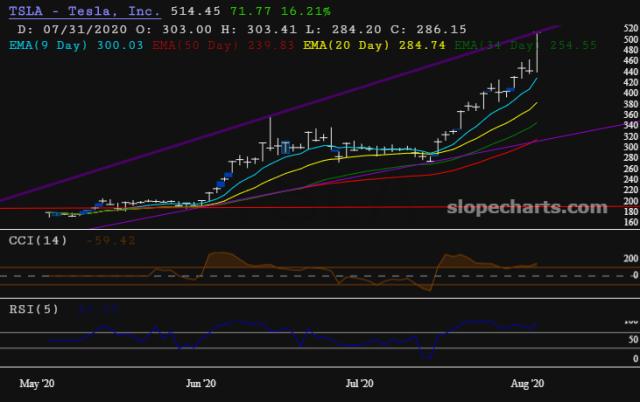Screen dimensions: 640x402
Task: Click the 160 price axis label
Action: tap(631, 222)
